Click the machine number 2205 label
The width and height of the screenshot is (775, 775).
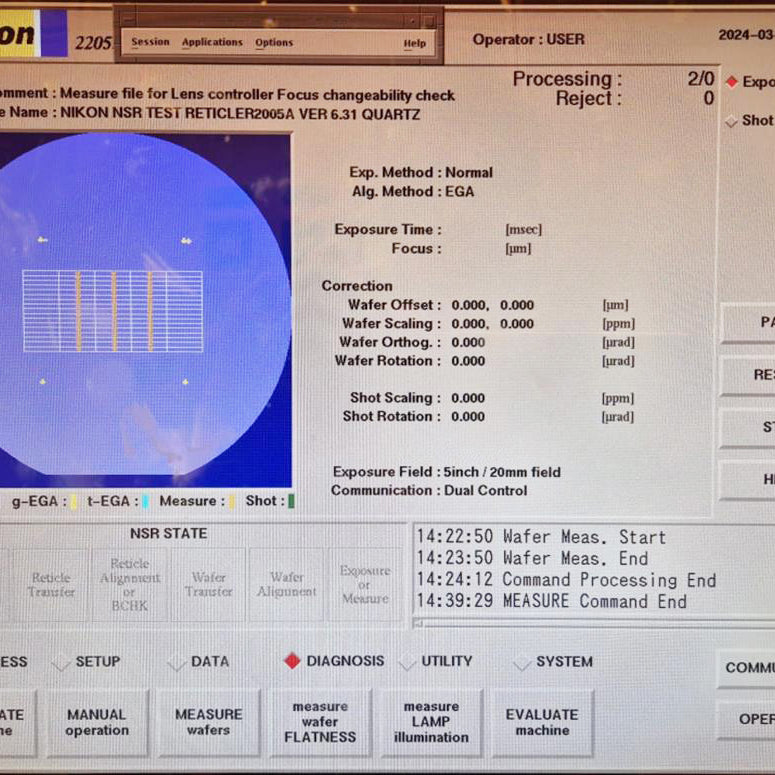tap(93, 43)
